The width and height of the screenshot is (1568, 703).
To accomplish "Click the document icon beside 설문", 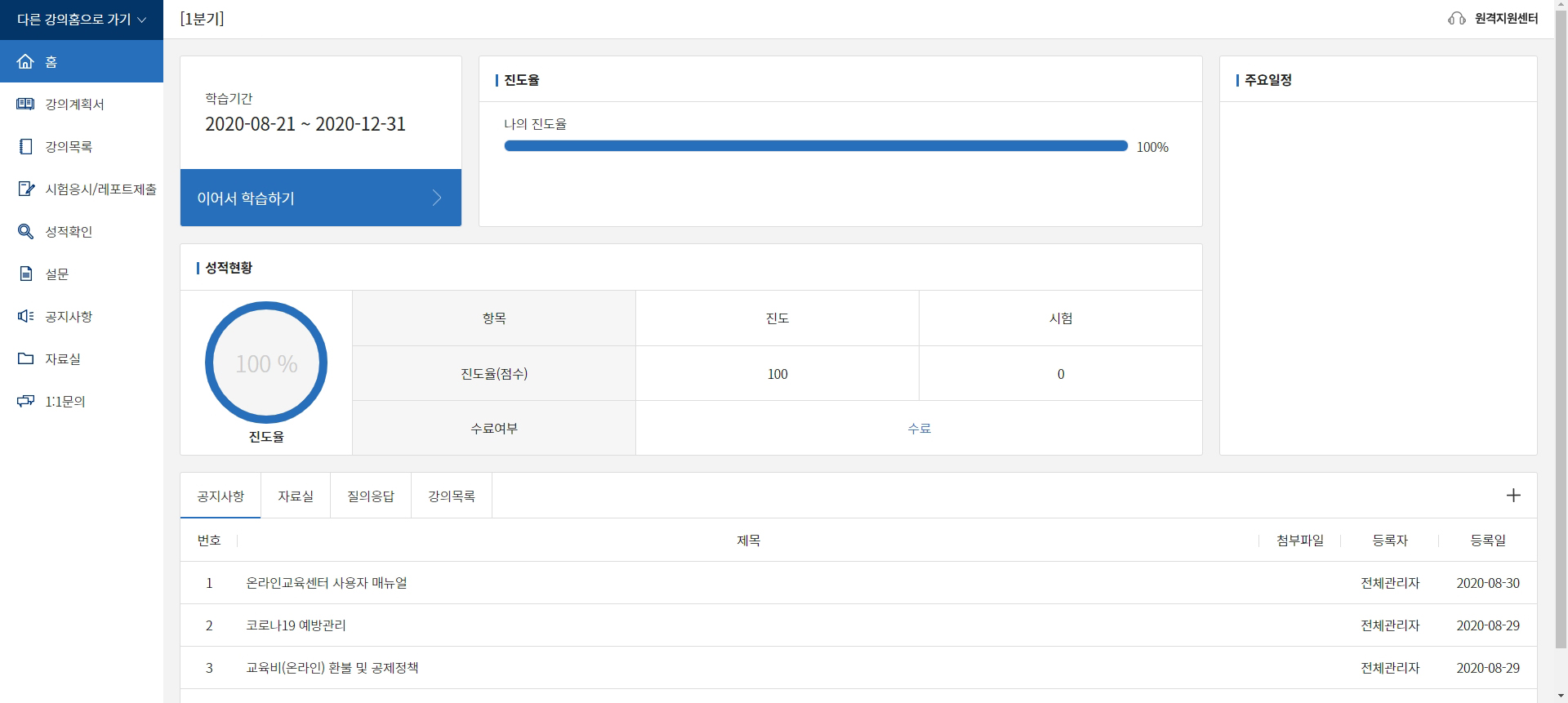I will coord(25,274).
